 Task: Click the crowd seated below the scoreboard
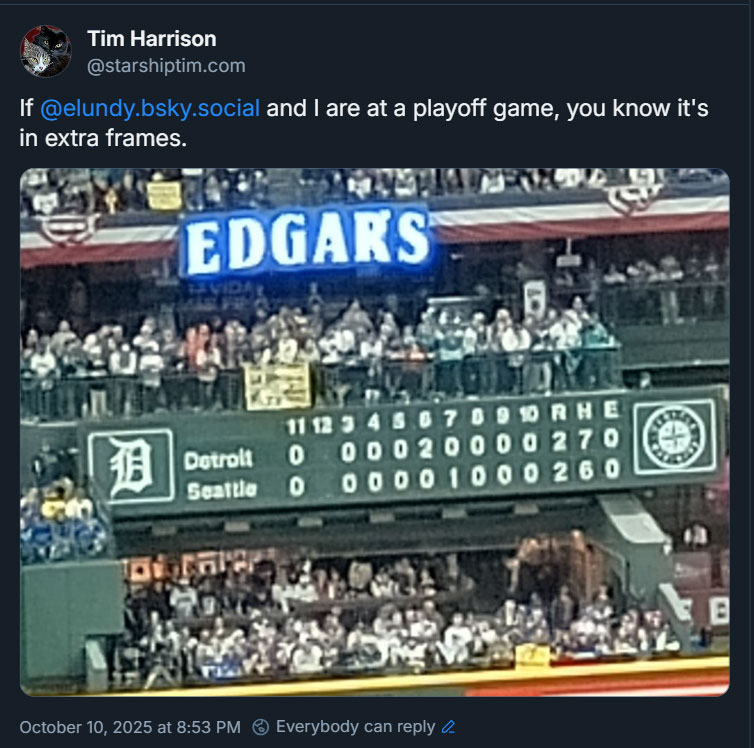pyautogui.click(x=394, y=618)
